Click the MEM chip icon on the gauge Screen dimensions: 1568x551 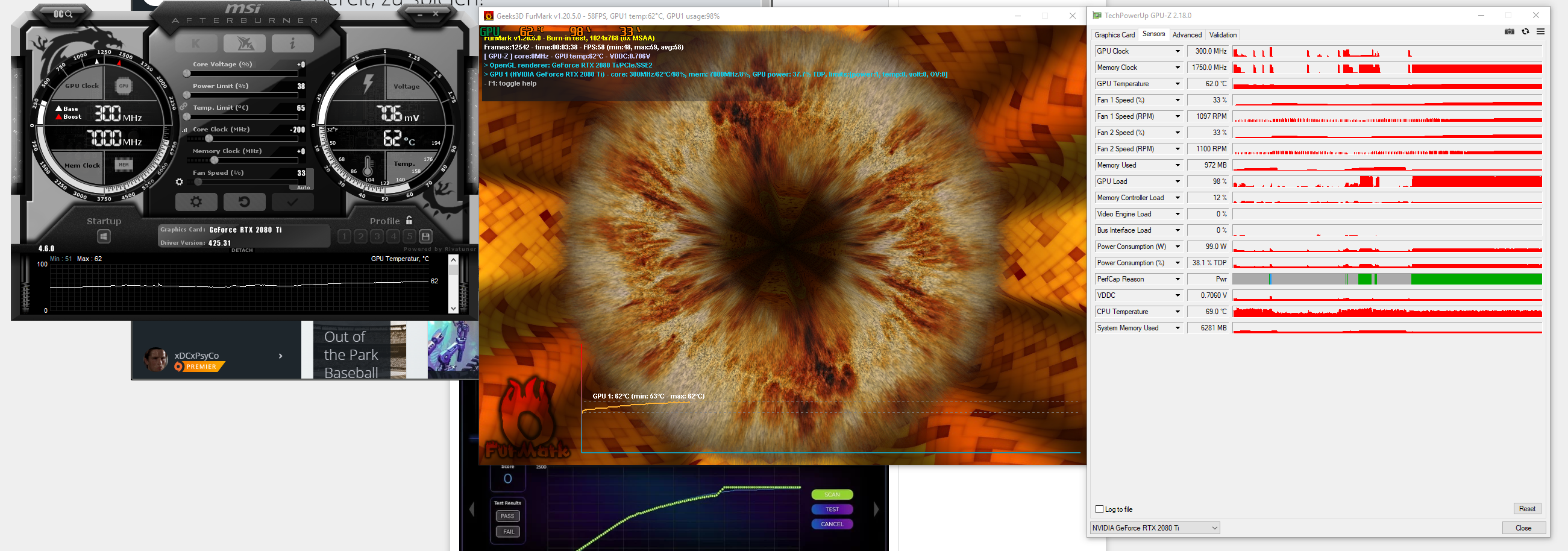tap(124, 165)
